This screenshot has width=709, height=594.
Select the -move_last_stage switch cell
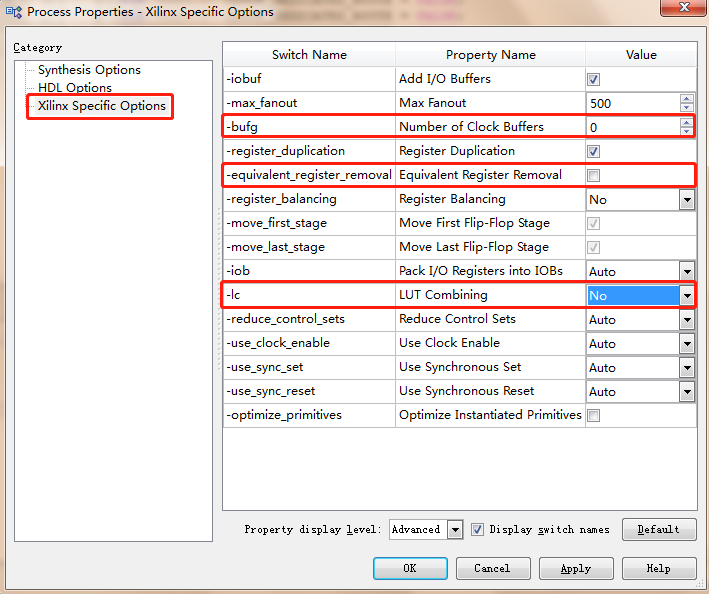[x=309, y=247]
